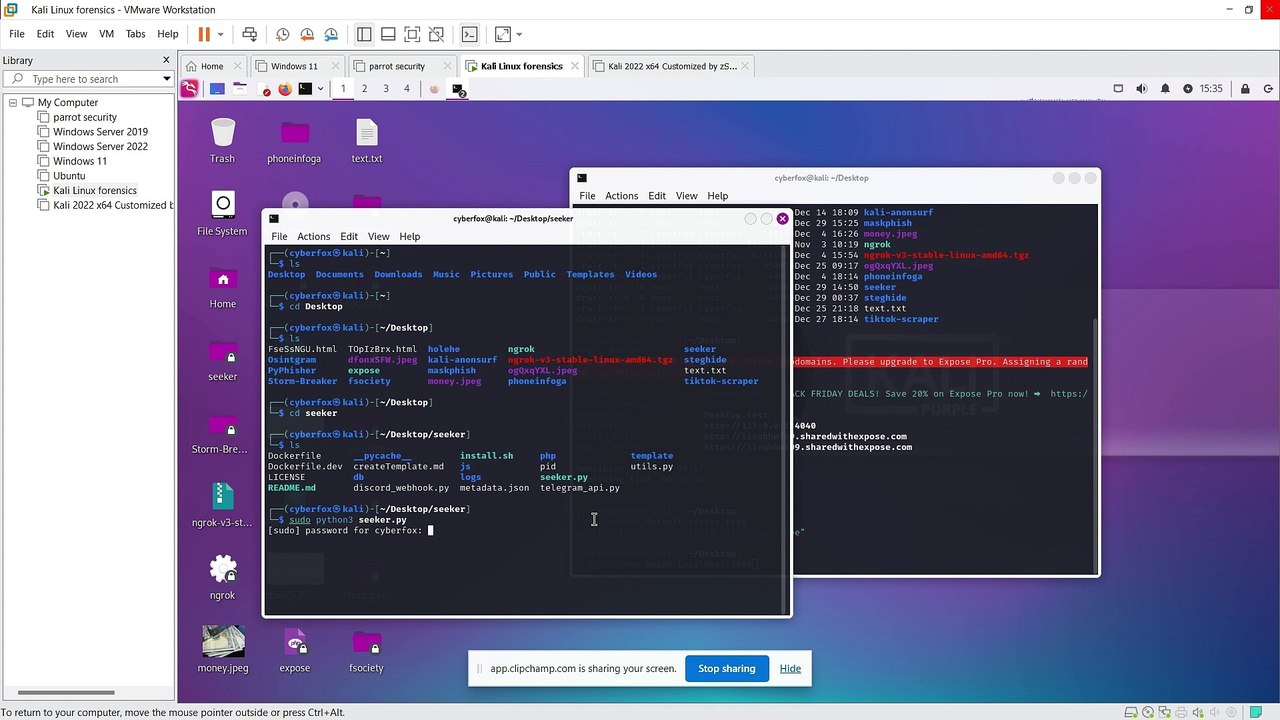Close the Kali Linux forensics tab
Image resolution: width=1280 pixels, height=720 pixels.
(576, 66)
